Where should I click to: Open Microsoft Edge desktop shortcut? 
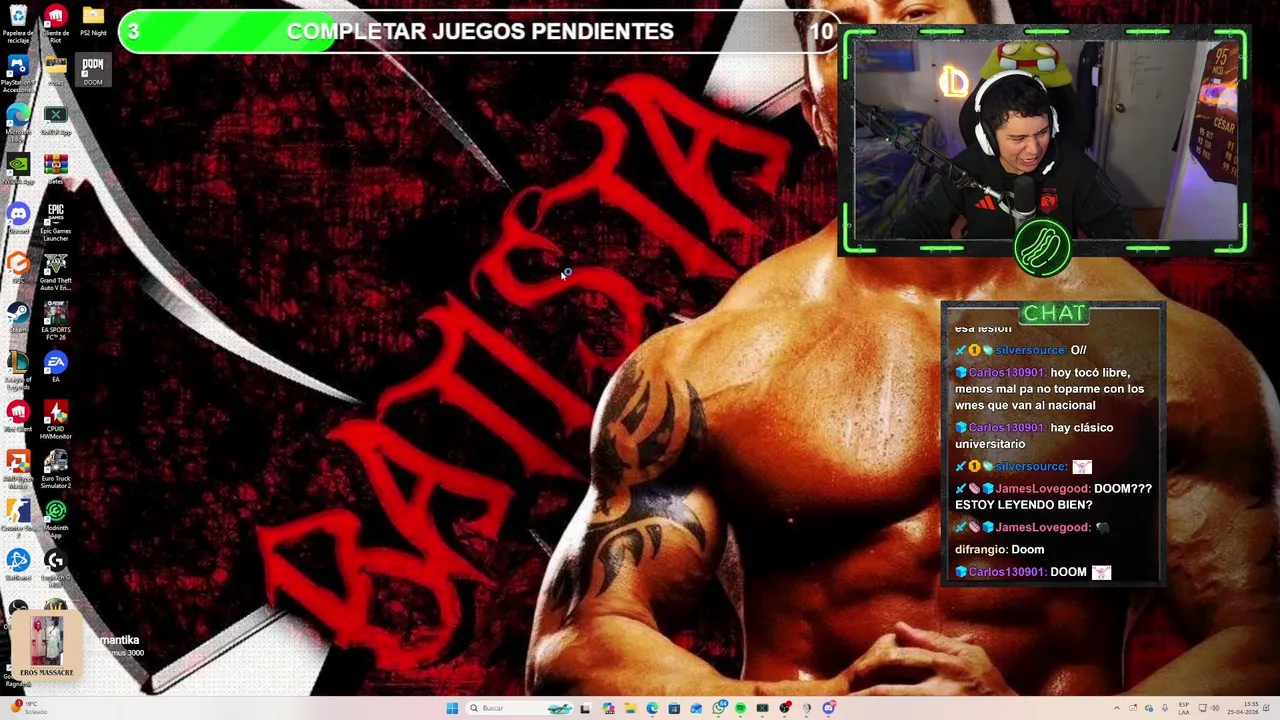[18, 120]
